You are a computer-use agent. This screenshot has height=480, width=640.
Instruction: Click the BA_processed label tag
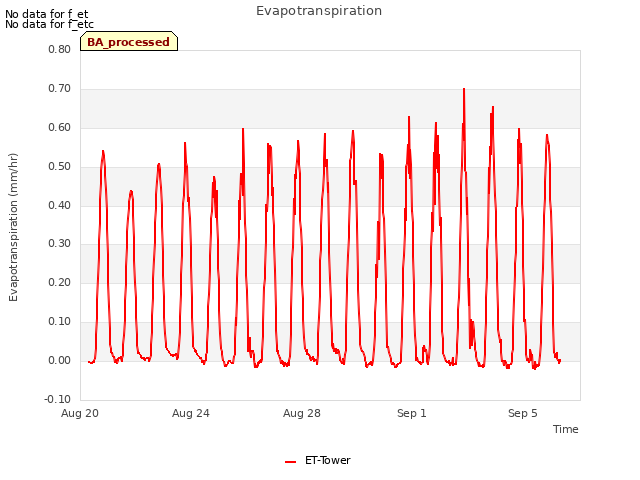point(129,41)
